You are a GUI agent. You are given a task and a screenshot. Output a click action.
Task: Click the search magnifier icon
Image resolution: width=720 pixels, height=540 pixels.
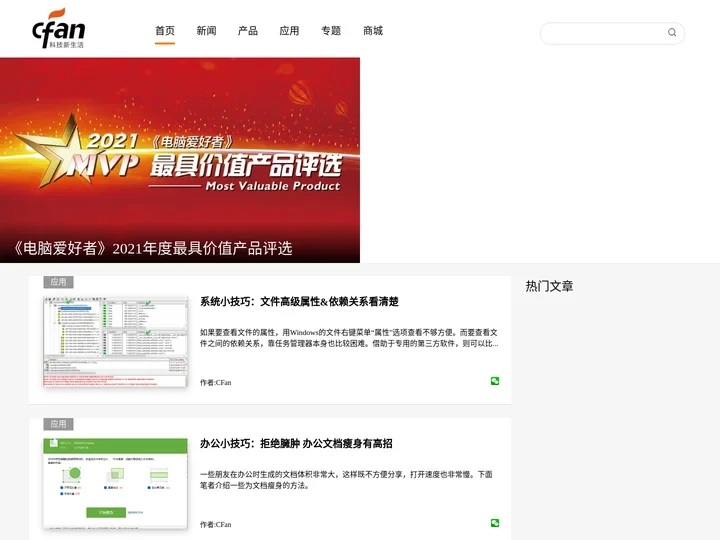(x=672, y=32)
